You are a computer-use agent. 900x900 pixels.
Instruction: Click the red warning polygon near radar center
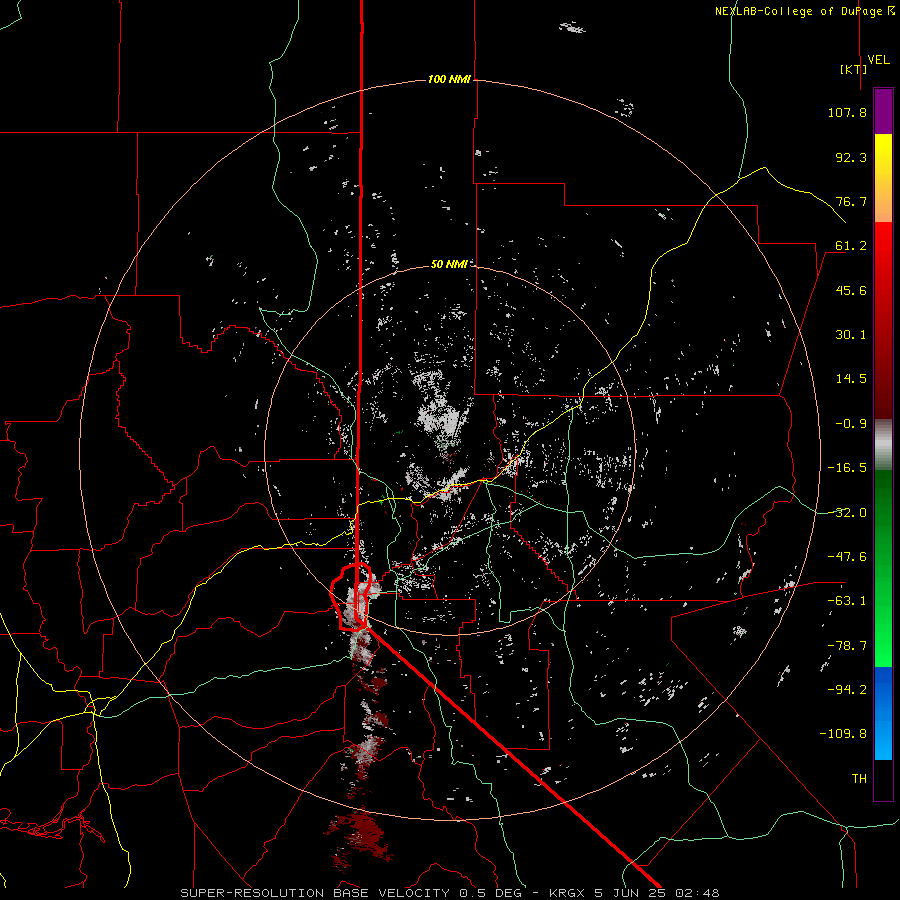[x=350, y=597]
